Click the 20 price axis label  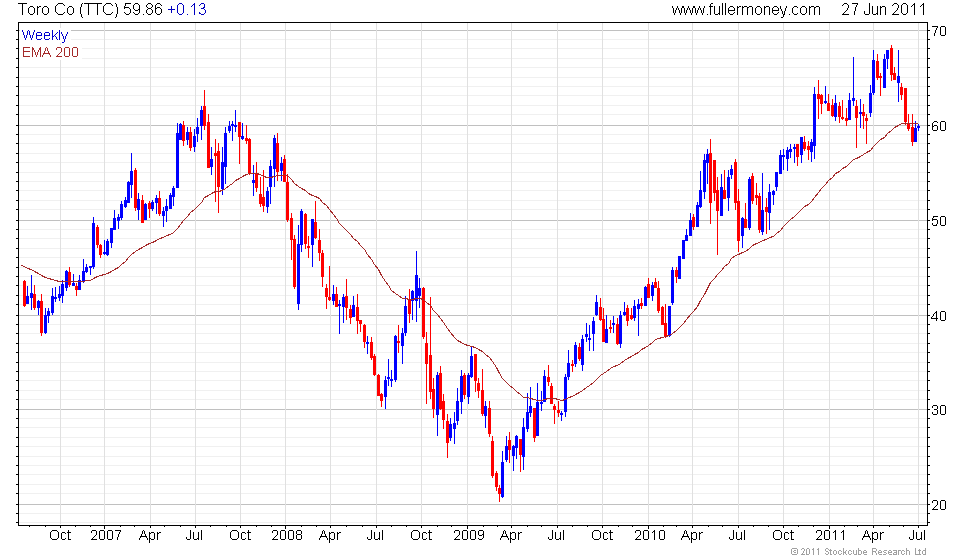[939, 505]
